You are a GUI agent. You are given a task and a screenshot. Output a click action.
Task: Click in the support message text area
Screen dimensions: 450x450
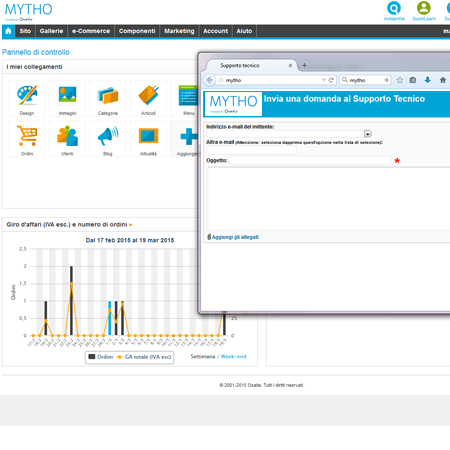[329, 199]
